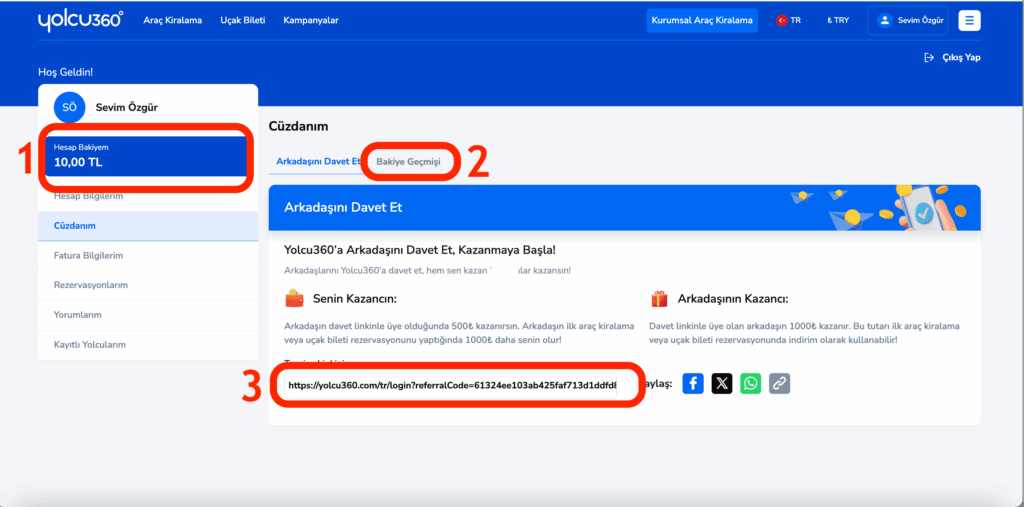Open Kampanyalar in top navigation

[311, 20]
